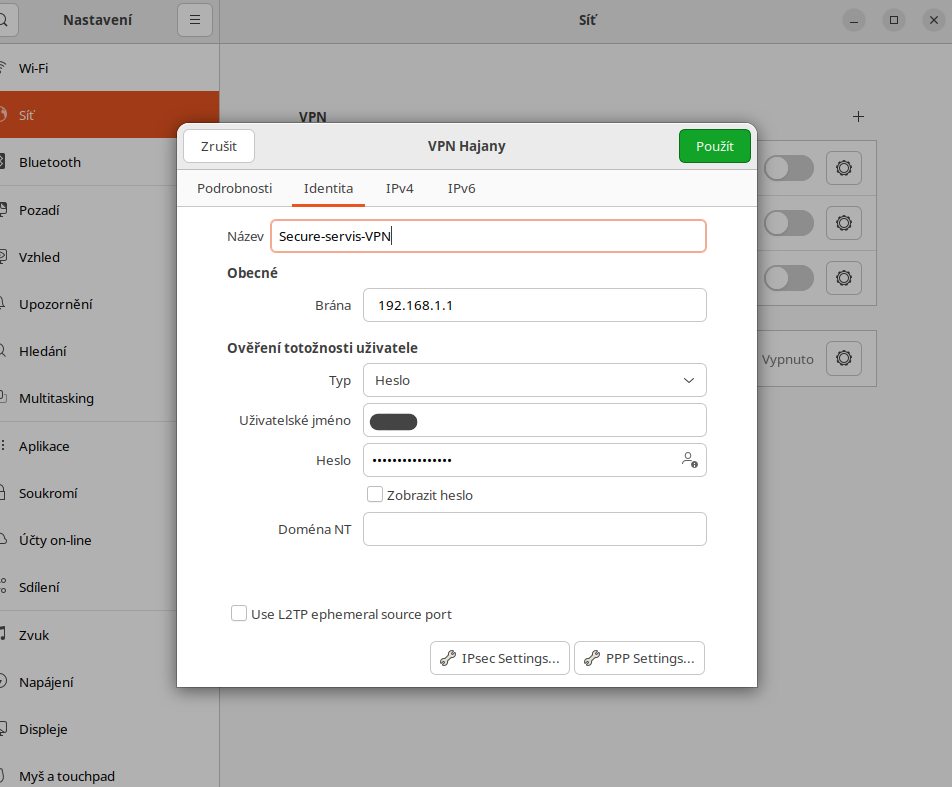Open settings gear next to Vypnuto
The width and height of the screenshot is (952, 787).
(x=843, y=358)
